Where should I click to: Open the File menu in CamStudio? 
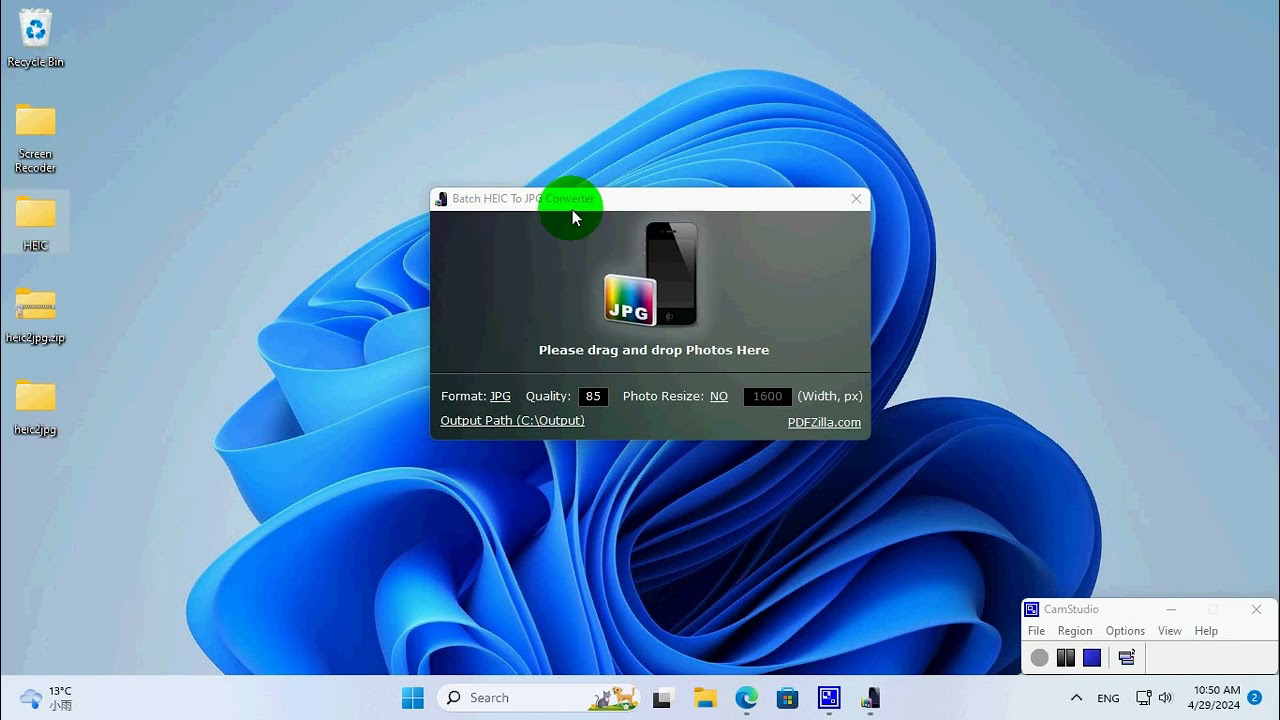[x=1036, y=631]
